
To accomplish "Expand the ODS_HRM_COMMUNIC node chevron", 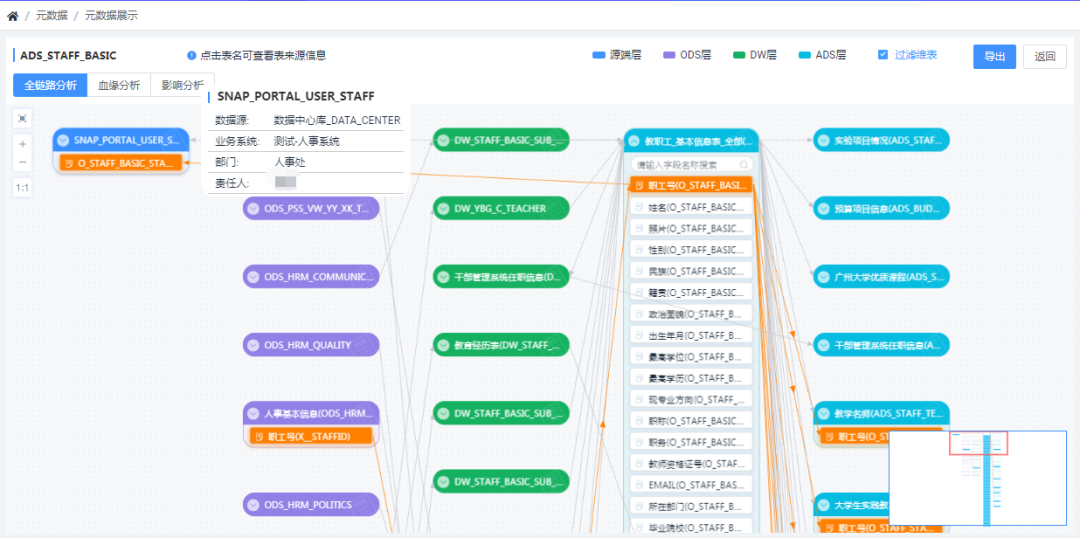I will point(253,277).
